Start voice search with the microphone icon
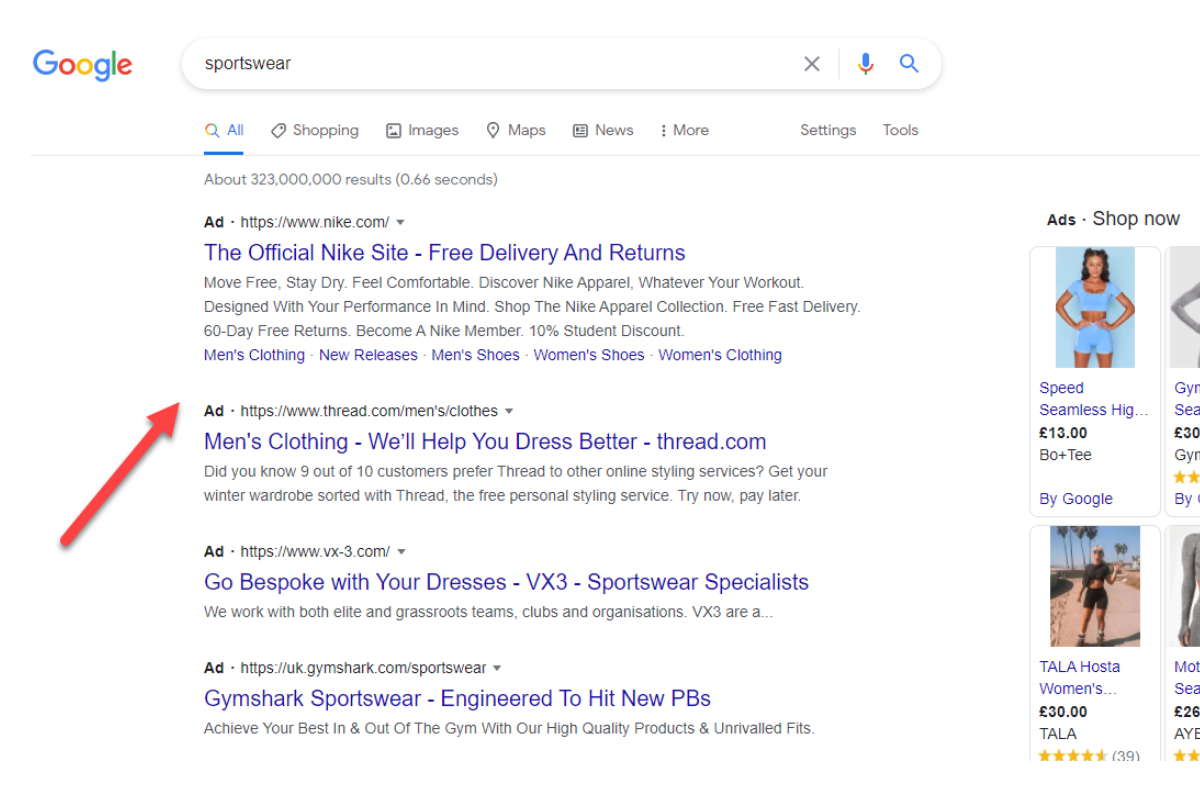This screenshot has height=800, width=1200. tap(866, 64)
